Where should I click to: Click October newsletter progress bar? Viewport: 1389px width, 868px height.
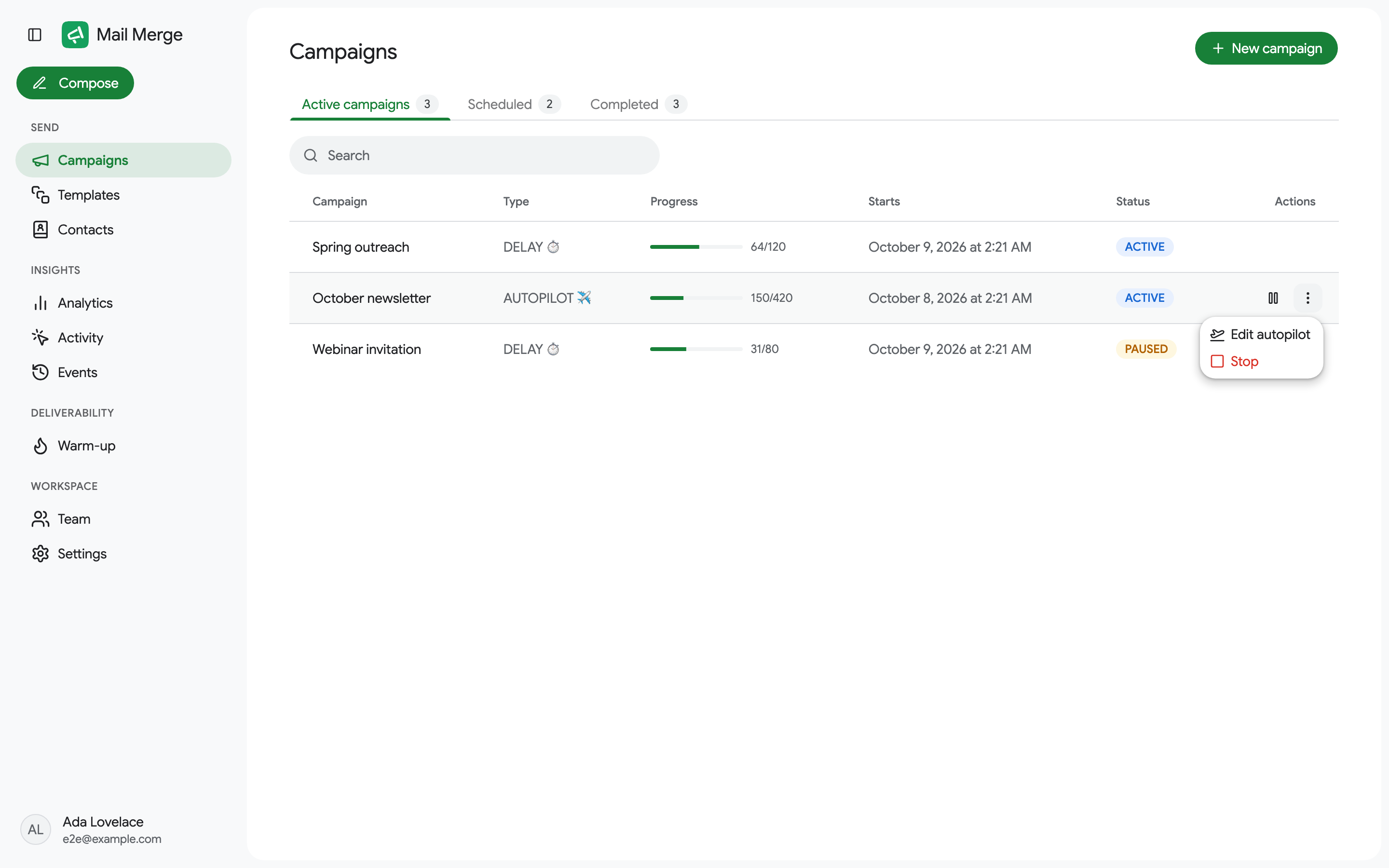(696, 298)
